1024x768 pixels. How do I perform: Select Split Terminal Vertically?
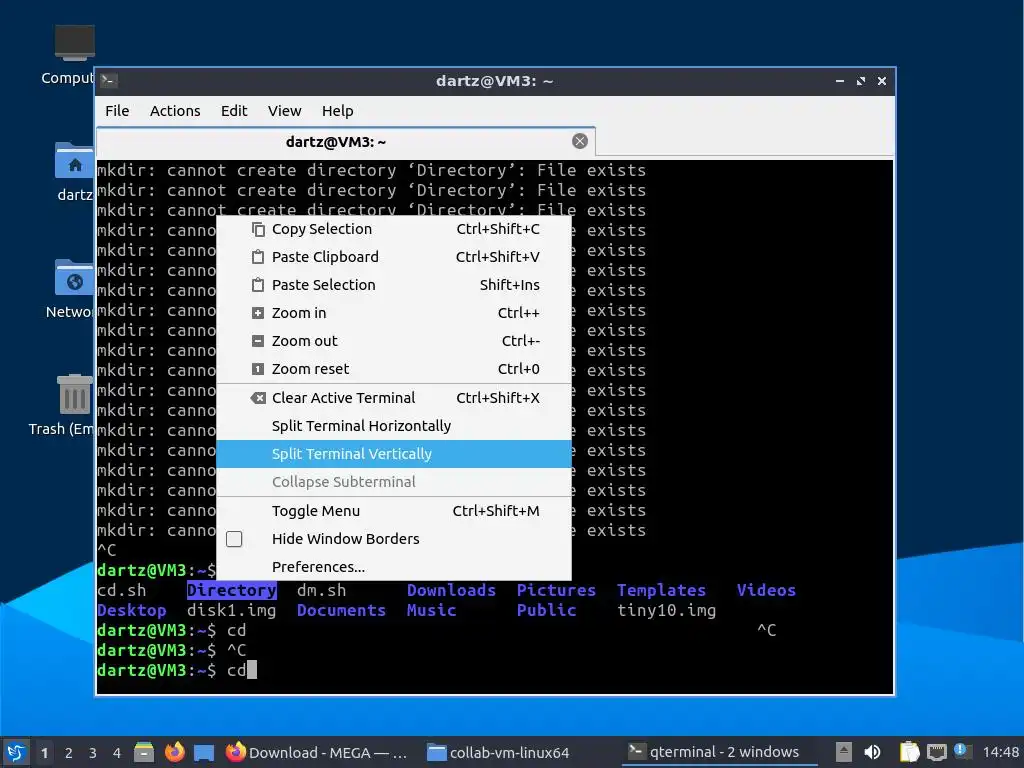394,454
